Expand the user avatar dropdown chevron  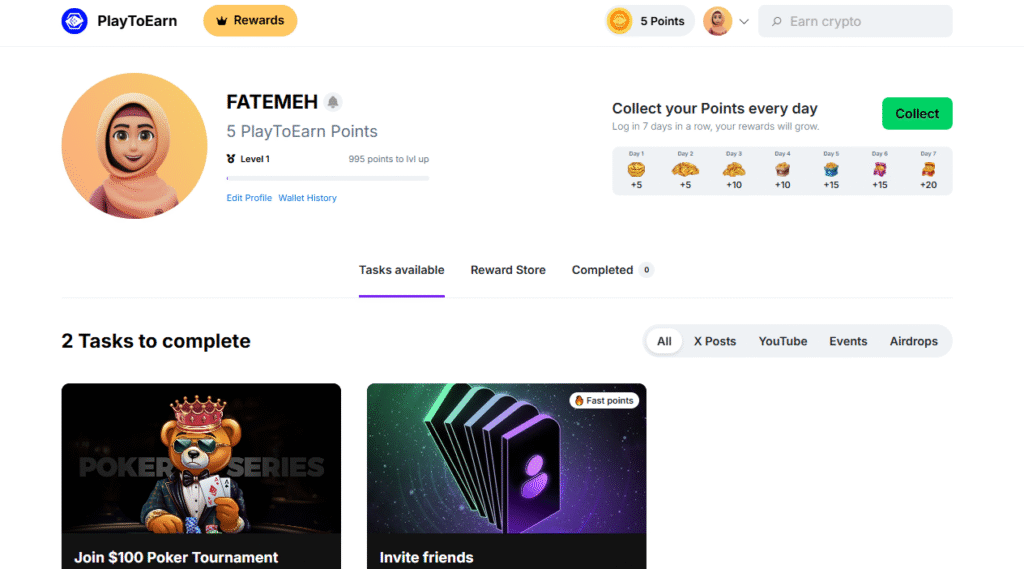click(744, 22)
